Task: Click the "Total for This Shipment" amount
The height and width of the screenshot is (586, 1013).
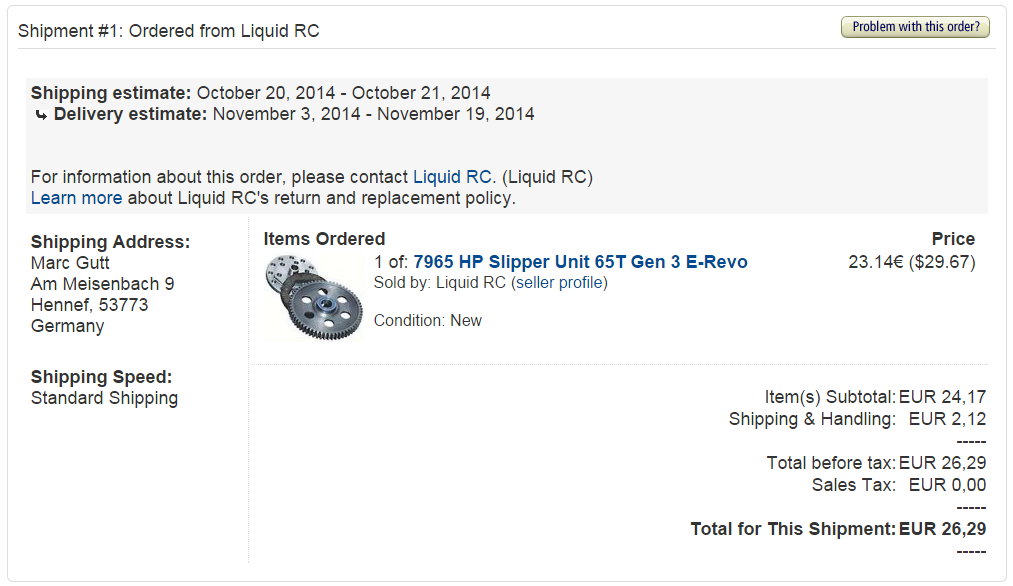Action: (x=942, y=529)
